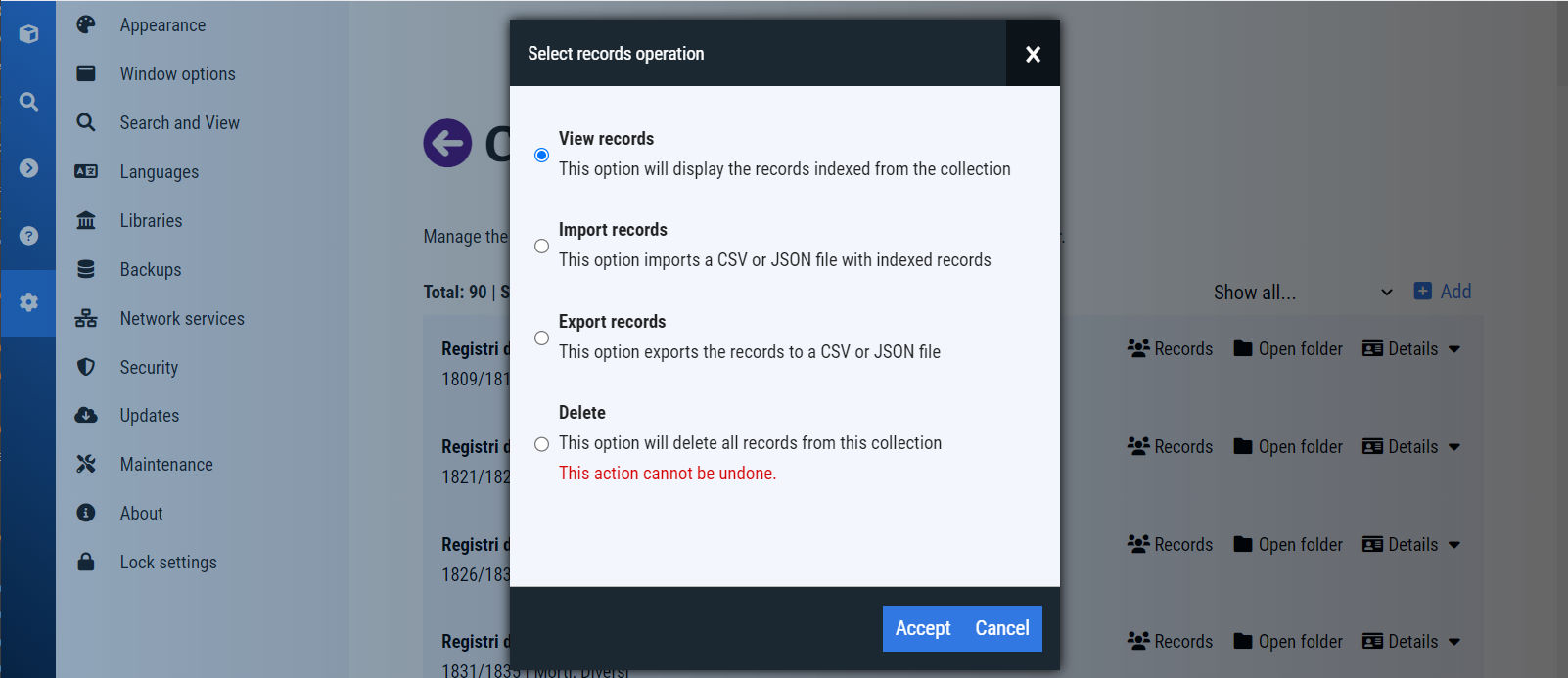Click the Accept button
The height and width of the screenshot is (678, 1568).
pyautogui.click(x=923, y=628)
